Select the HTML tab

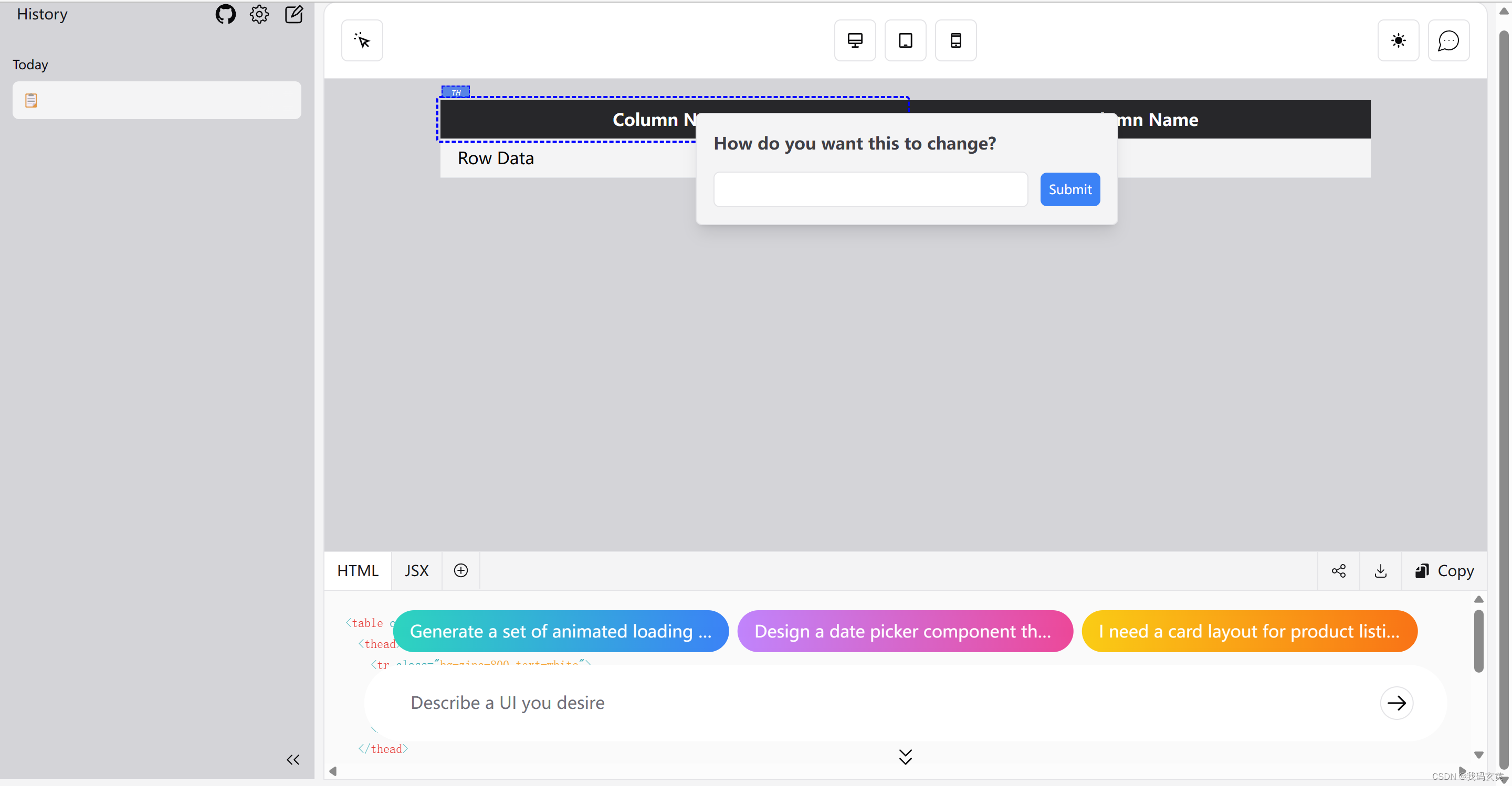(358, 571)
